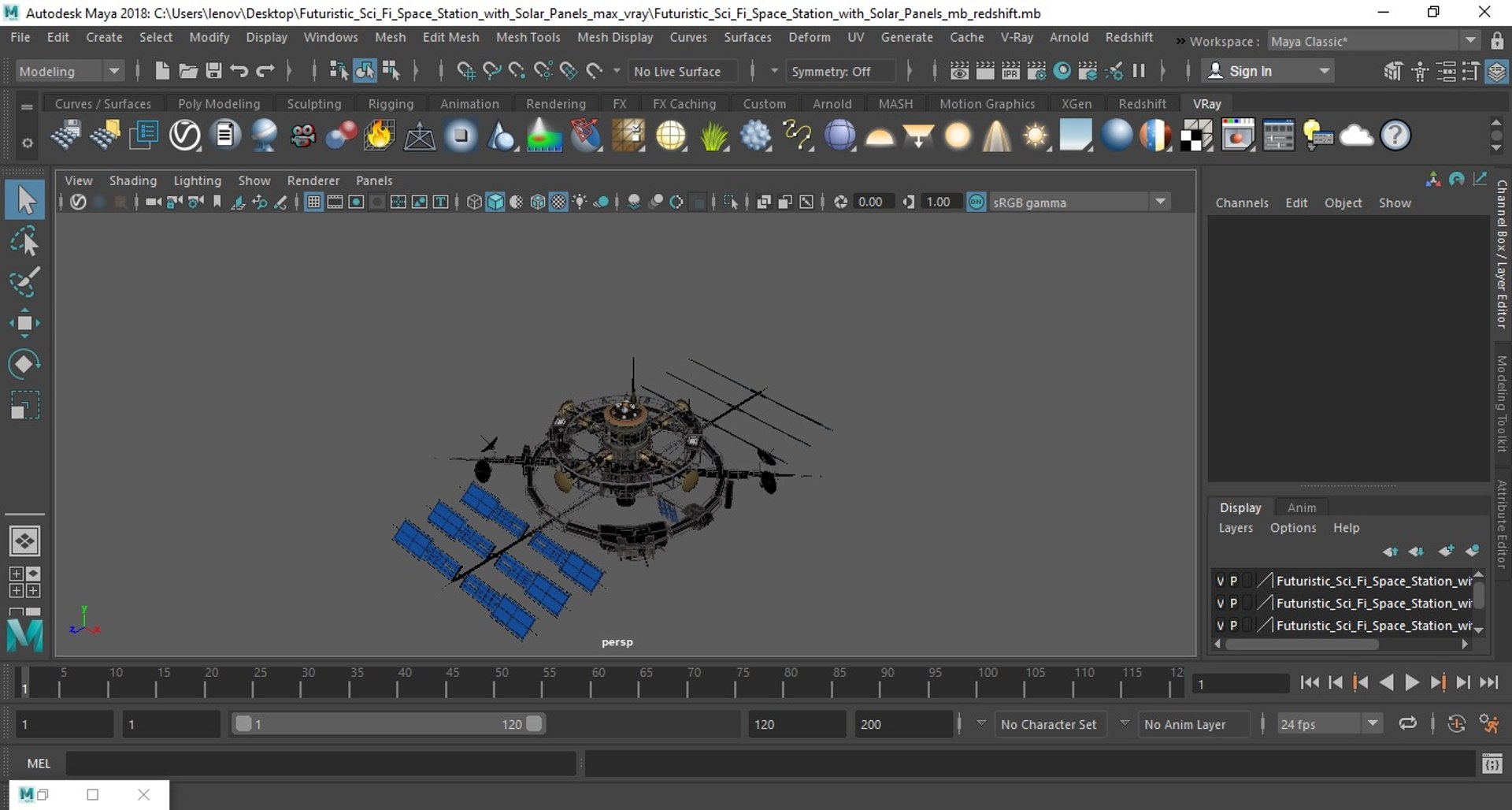Click the V-Ray logo shelf icon

(185, 136)
